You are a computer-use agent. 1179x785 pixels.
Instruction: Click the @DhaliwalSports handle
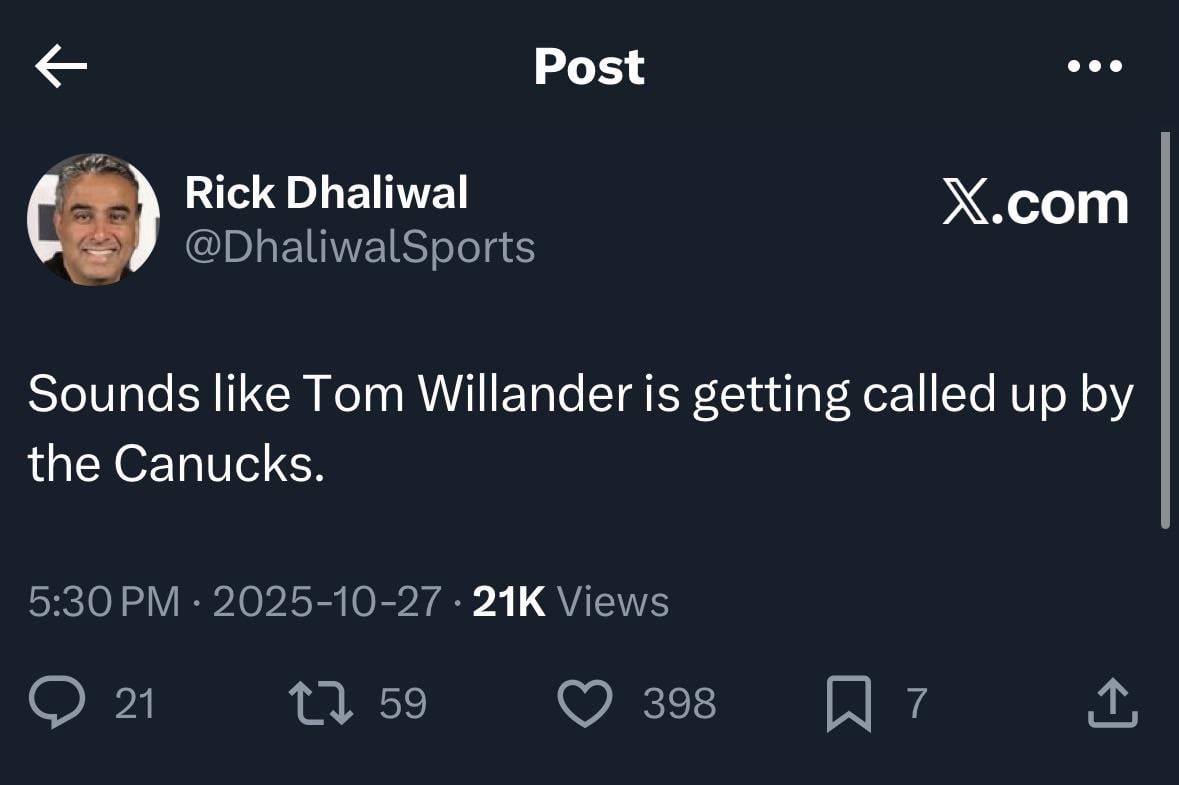(360, 244)
